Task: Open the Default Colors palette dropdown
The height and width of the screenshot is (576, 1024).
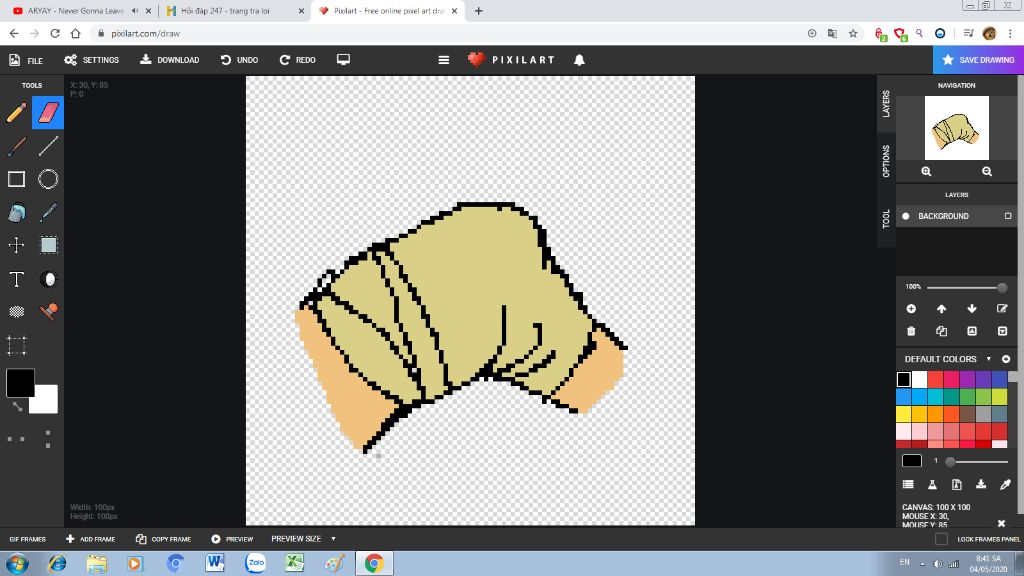Action: (x=988, y=359)
